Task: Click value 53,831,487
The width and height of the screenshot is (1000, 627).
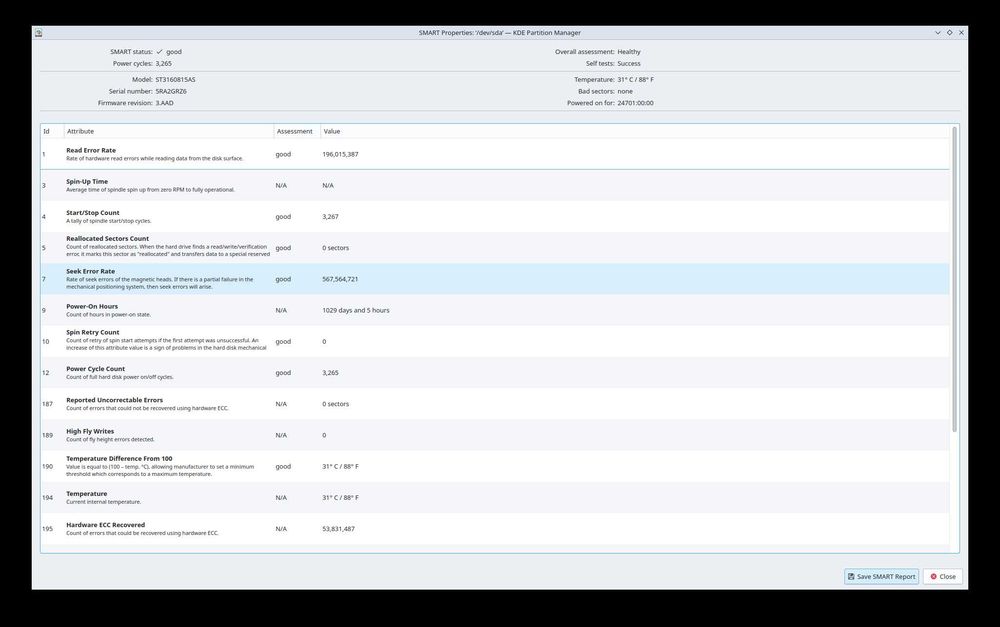Action: point(338,529)
